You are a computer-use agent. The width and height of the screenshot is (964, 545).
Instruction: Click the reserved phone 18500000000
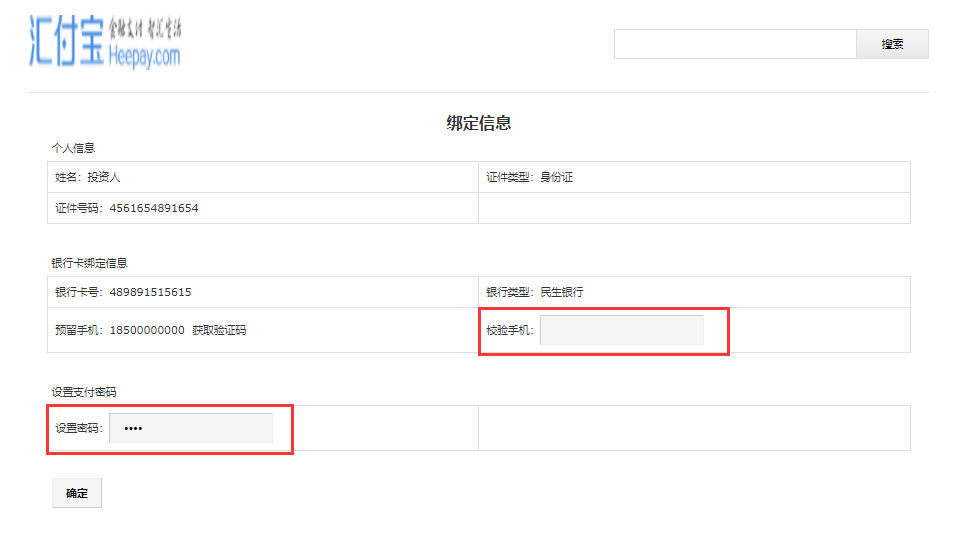coord(147,330)
